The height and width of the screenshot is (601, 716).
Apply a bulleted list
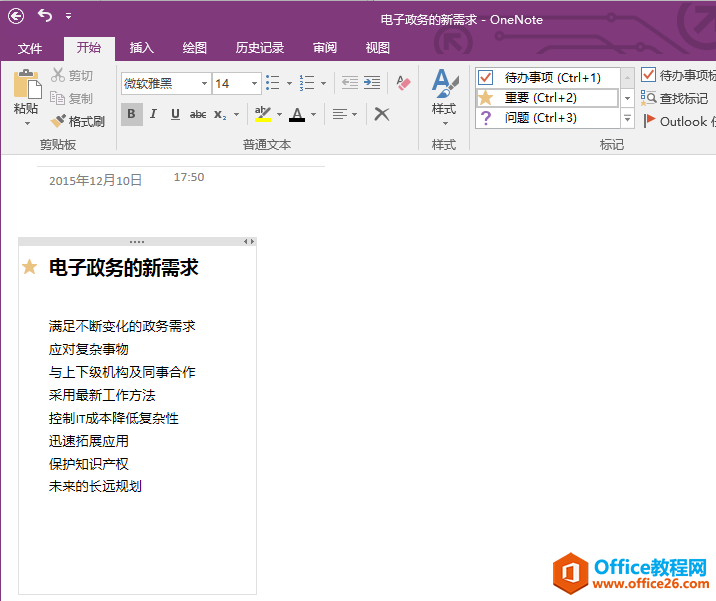[x=273, y=83]
